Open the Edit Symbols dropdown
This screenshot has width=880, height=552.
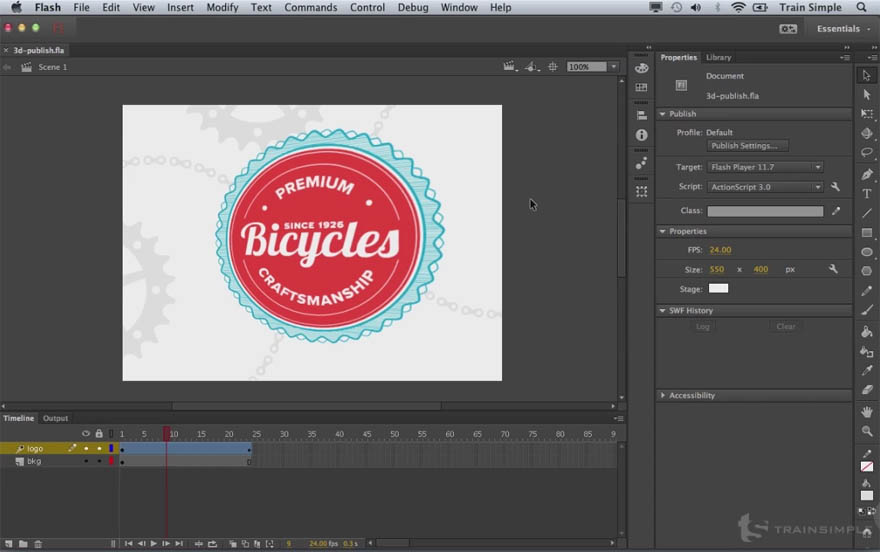[x=531, y=67]
